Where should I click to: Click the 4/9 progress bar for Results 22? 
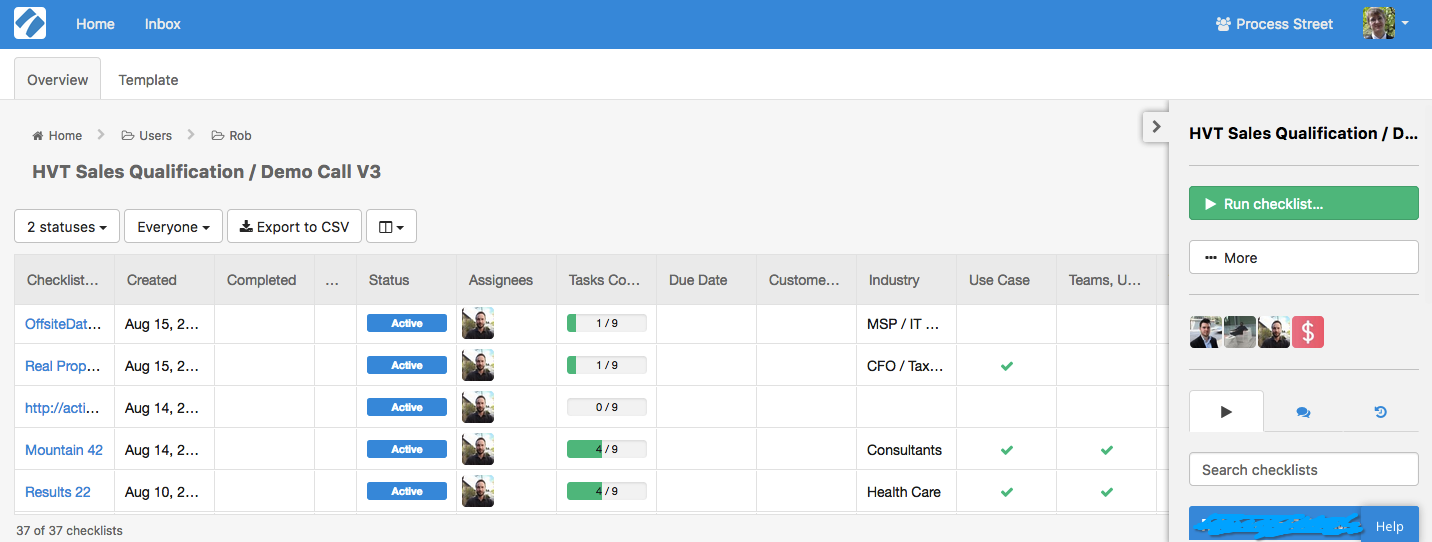[x=607, y=491]
